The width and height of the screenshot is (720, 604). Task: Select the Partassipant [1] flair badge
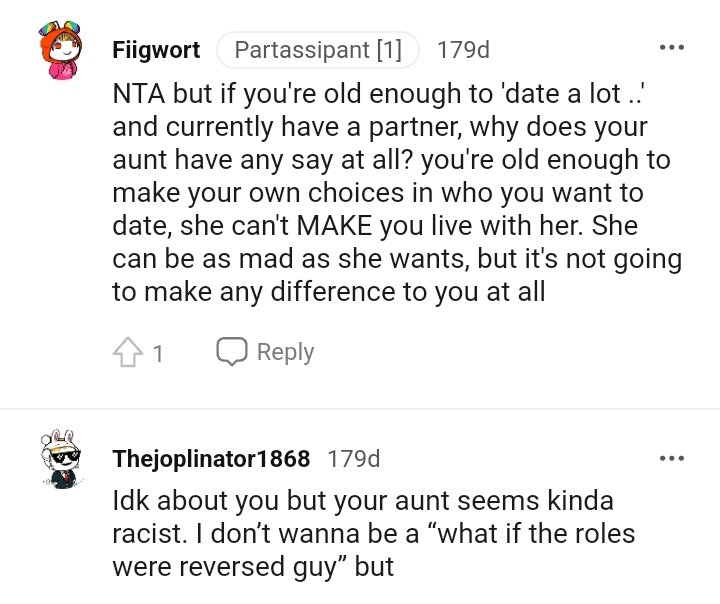[318, 49]
